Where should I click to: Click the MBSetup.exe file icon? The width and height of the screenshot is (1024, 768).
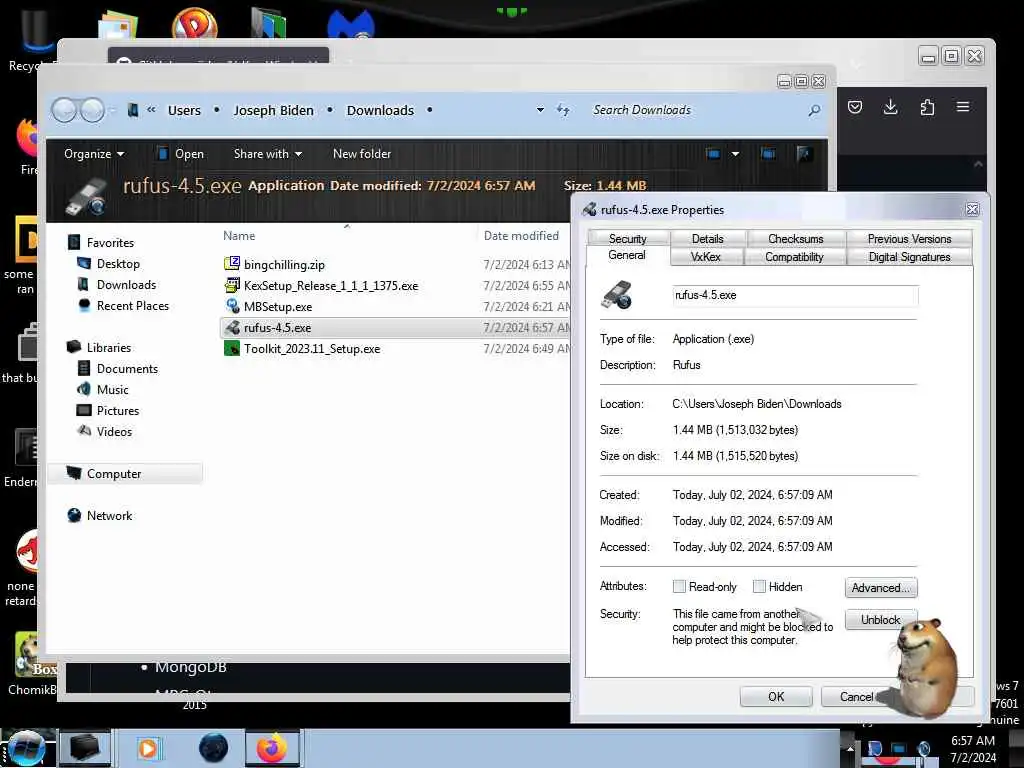[232, 306]
